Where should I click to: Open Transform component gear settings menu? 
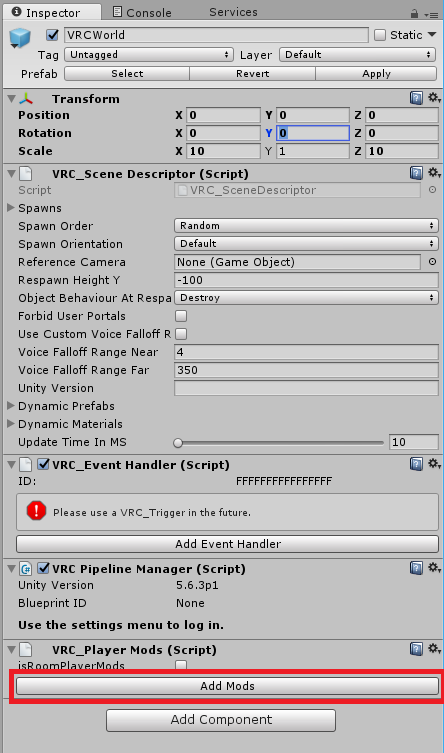[434, 98]
